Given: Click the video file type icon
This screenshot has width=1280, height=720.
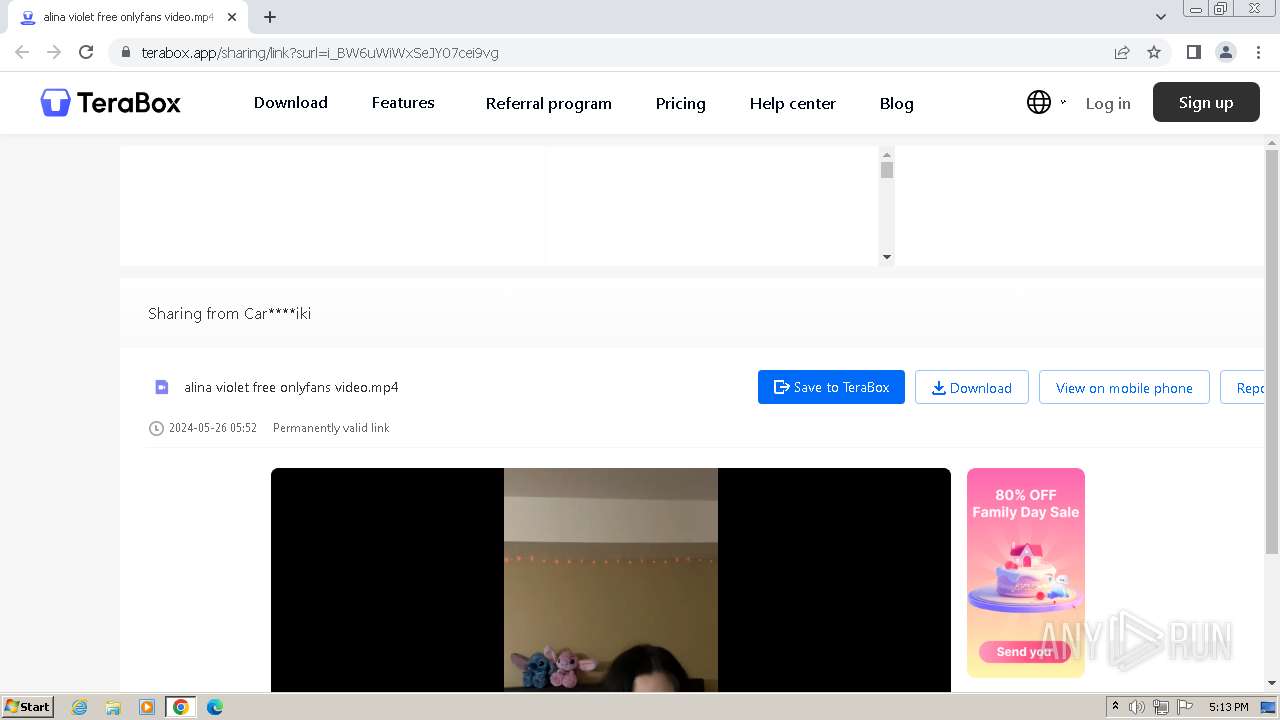Looking at the screenshot, I should pos(162,387).
